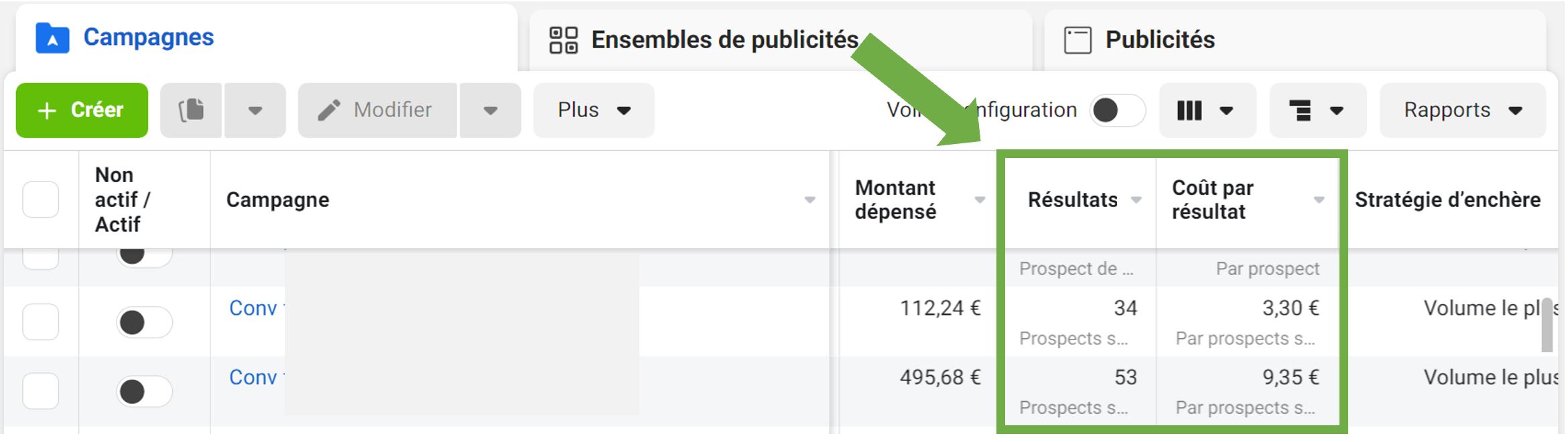Click the plus icon on Créer

pyautogui.click(x=46, y=110)
